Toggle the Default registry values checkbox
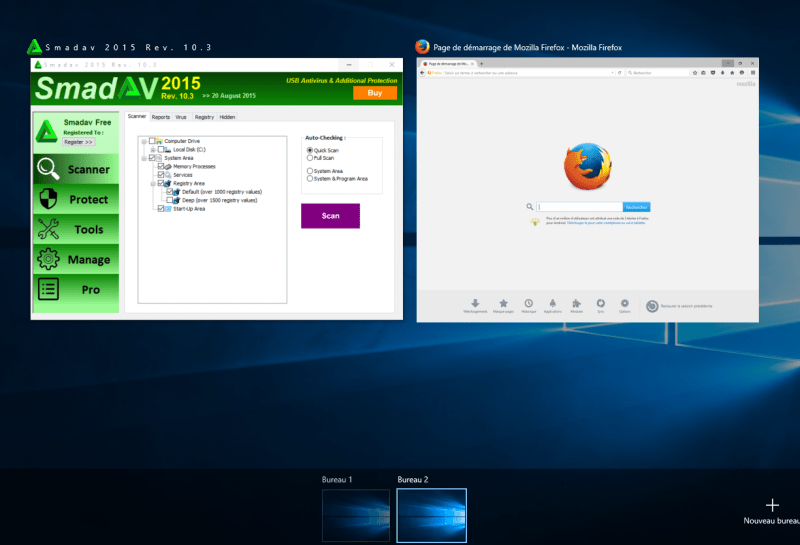The image size is (800, 545). [169, 192]
